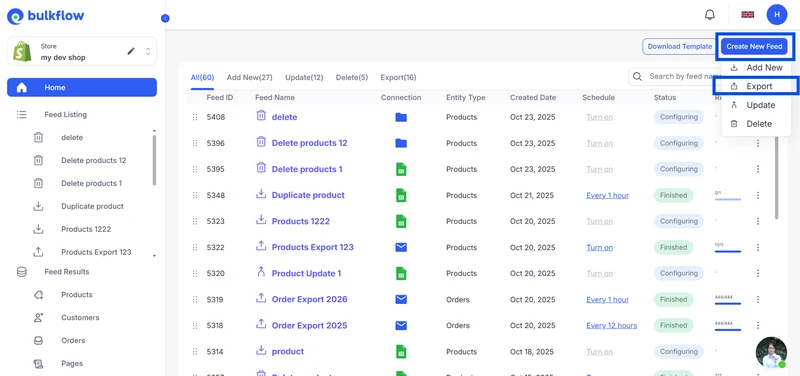Image resolution: width=800 pixels, height=376 pixels.
Task: Open the notifications bell
Action: (710, 15)
